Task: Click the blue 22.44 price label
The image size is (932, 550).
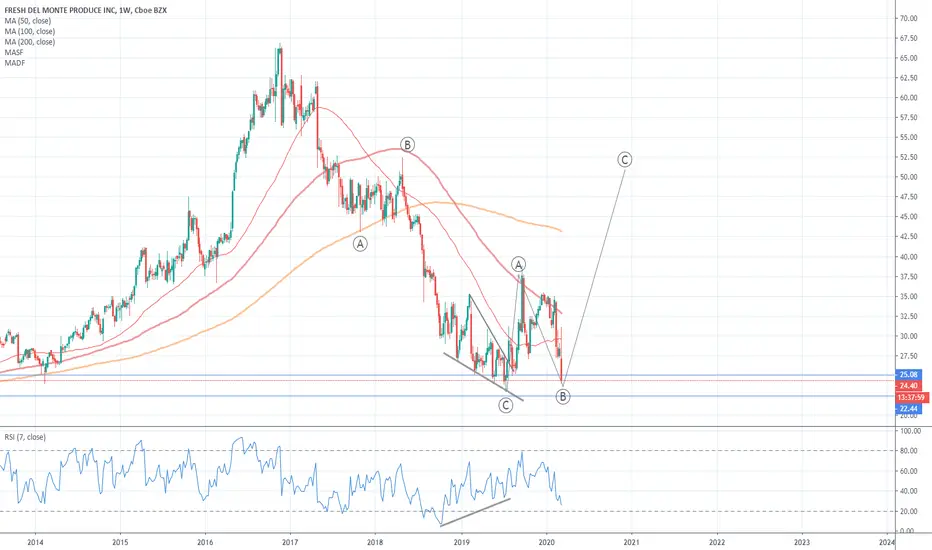Action: tap(908, 408)
